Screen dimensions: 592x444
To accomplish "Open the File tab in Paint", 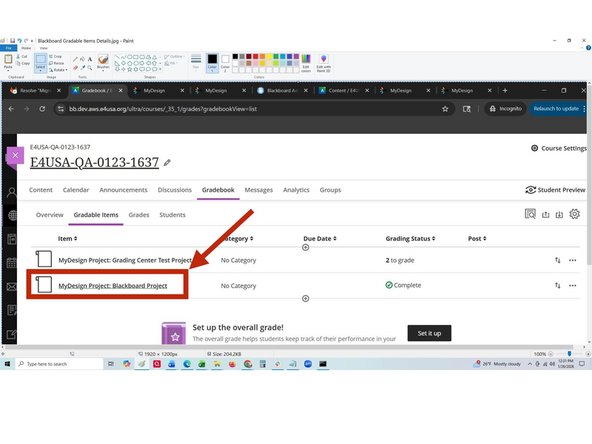I will tap(8, 48).
